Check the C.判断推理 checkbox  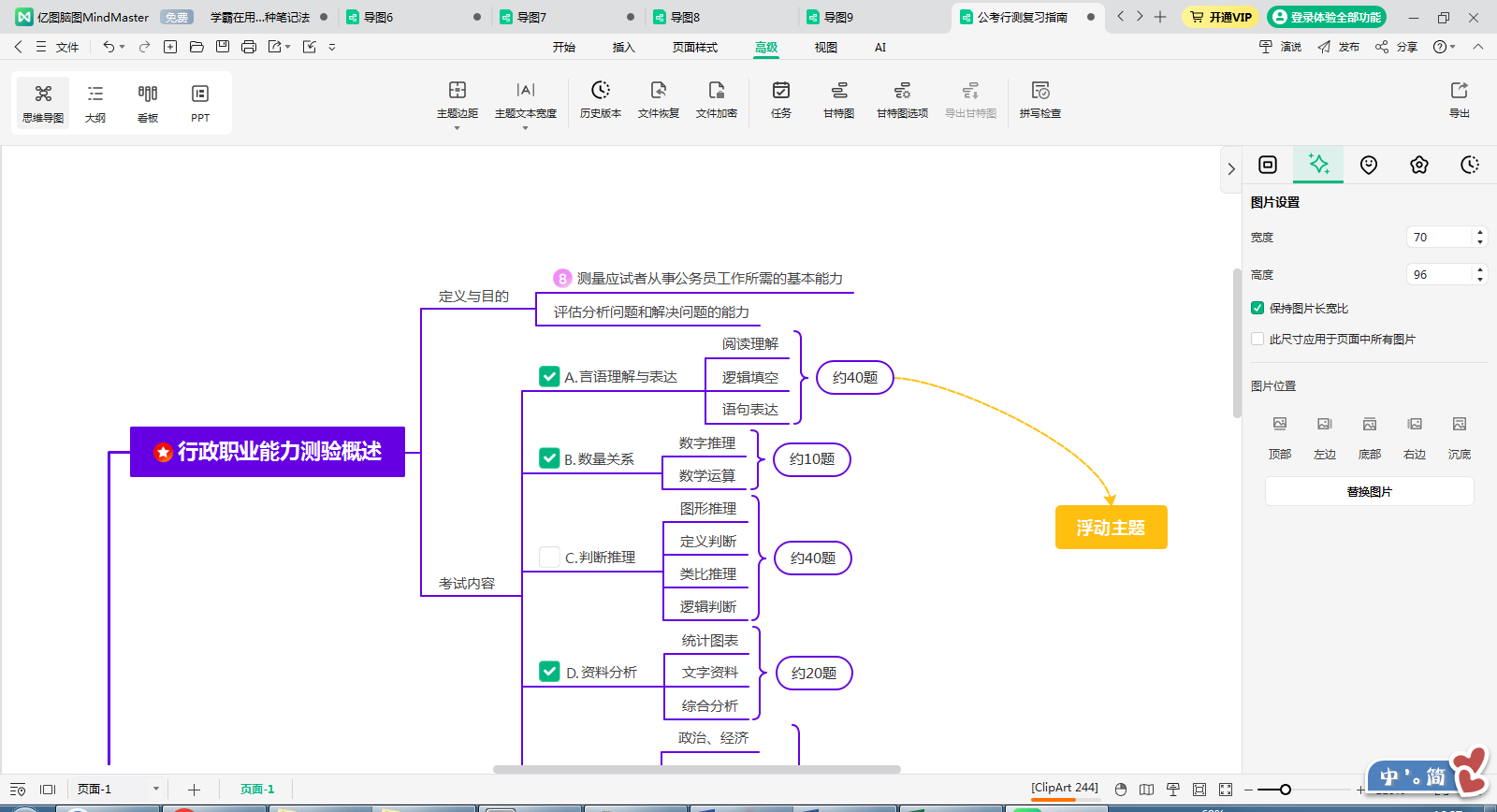(x=550, y=557)
